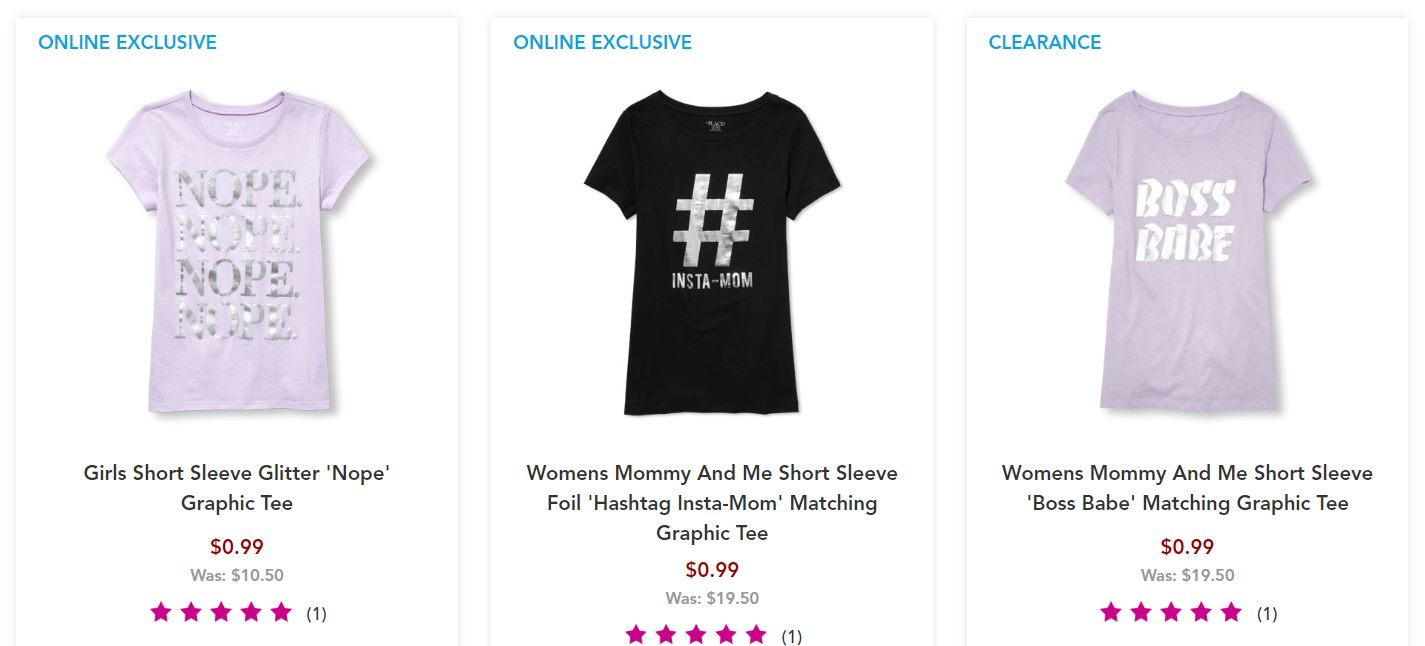
Task: Click the 'Boss Babe' Matching Graphic Tee title
Action: pyautogui.click(x=1187, y=487)
